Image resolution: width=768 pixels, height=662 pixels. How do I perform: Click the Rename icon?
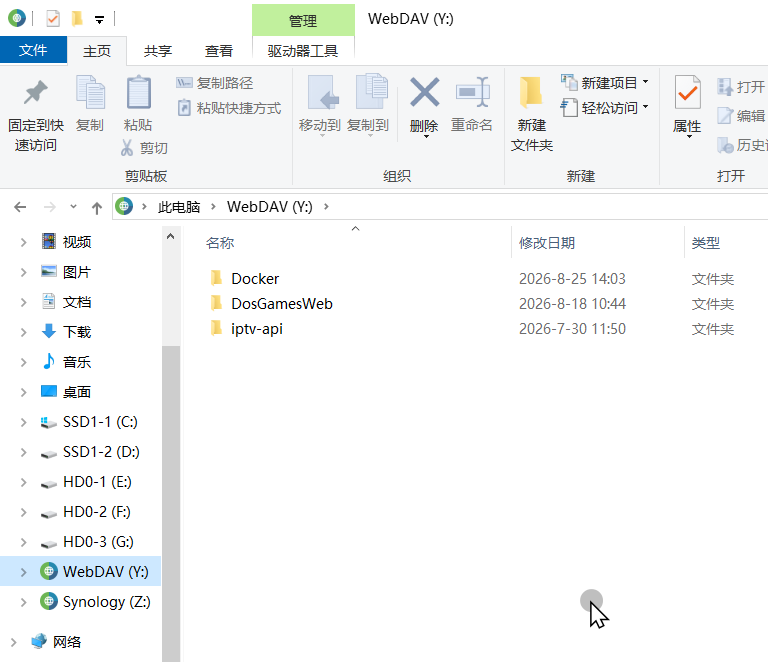(x=472, y=92)
